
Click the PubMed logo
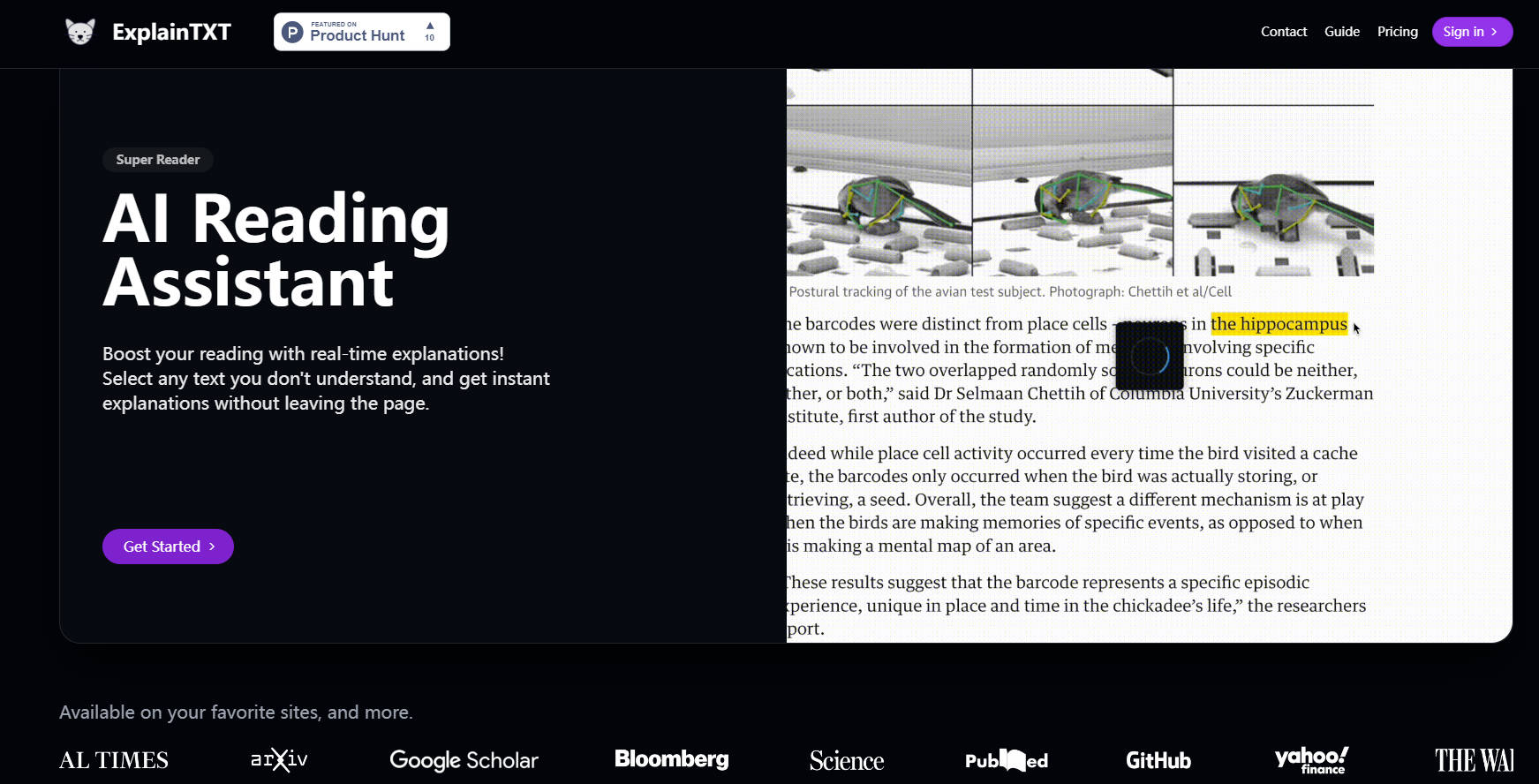1007,760
